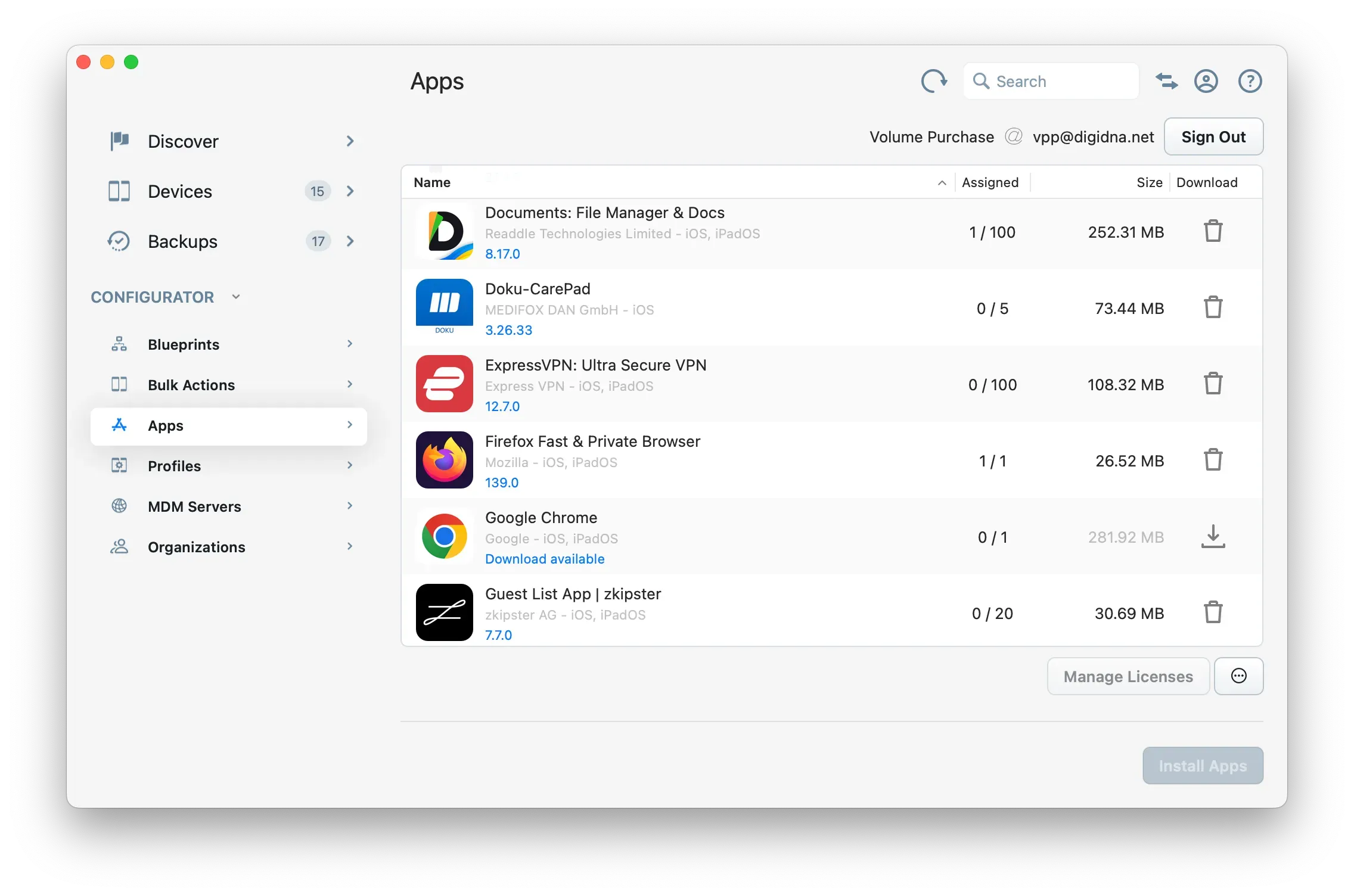Collapse the CONFIGURATOR section
This screenshot has height=896, width=1354.
click(x=235, y=296)
